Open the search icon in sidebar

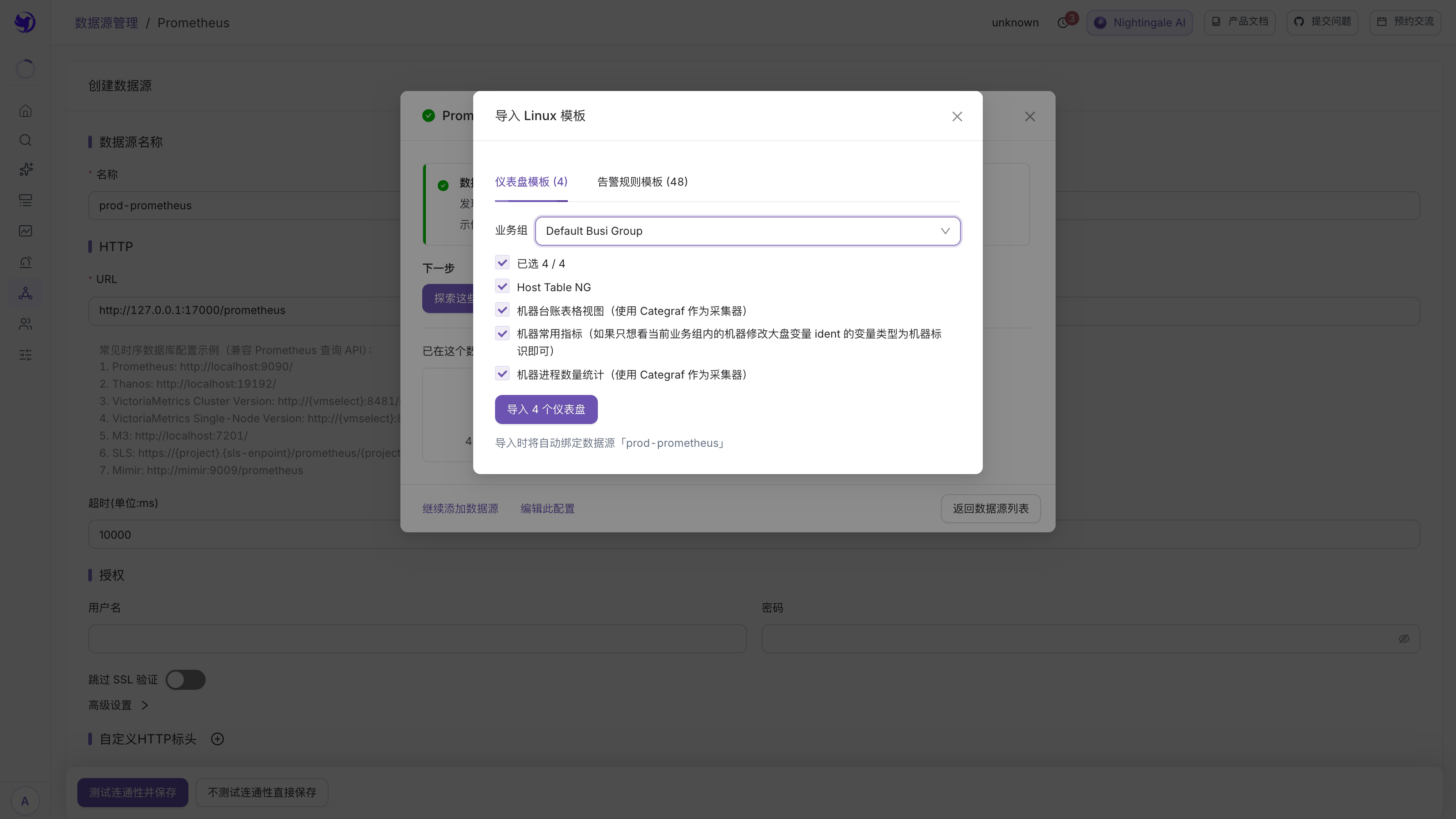(25, 140)
